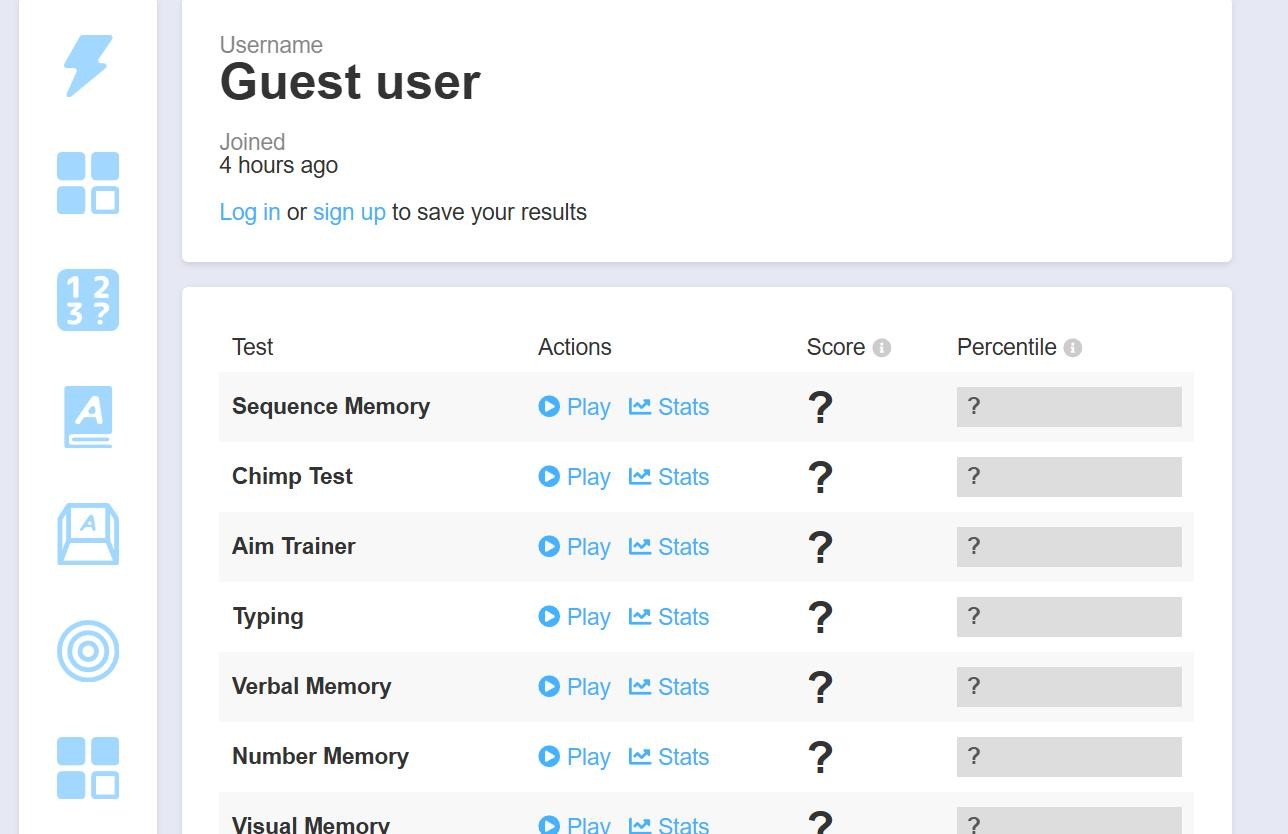Play the Sequence Memory test
This screenshot has height=834, width=1288.
tap(575, 407)
